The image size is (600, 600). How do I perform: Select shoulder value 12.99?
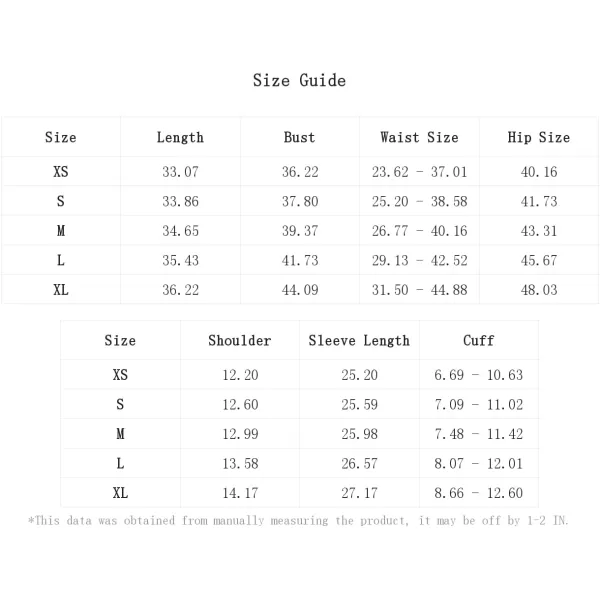[240, 434]
